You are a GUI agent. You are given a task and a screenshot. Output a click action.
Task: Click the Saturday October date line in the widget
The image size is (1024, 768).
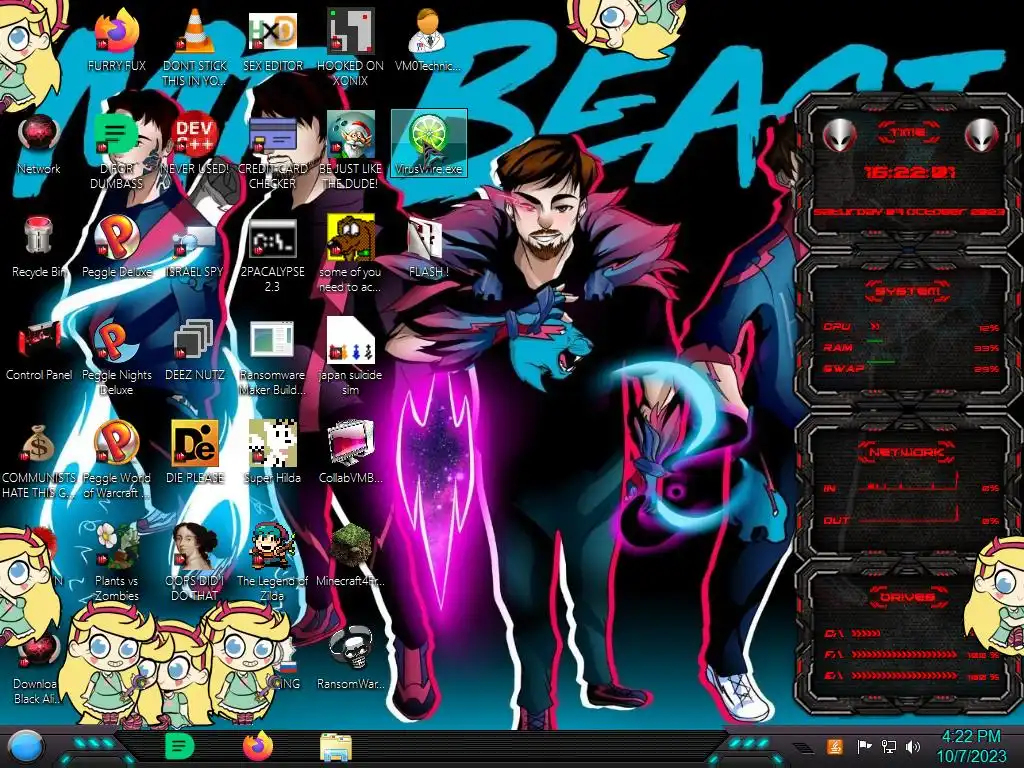[x=909, y=212]
